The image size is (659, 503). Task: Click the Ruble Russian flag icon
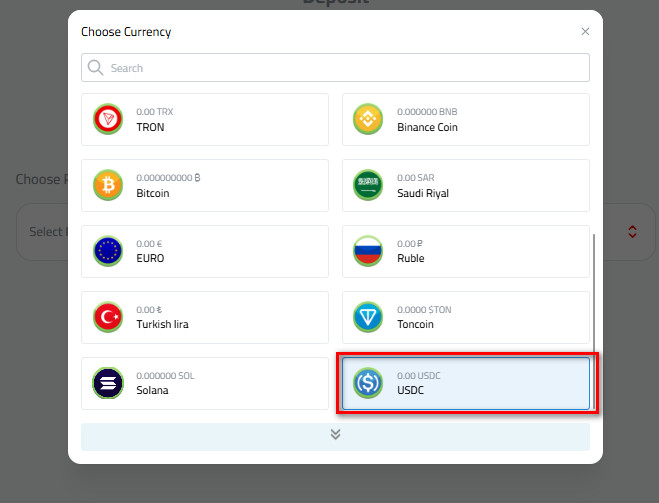(368, 251)
